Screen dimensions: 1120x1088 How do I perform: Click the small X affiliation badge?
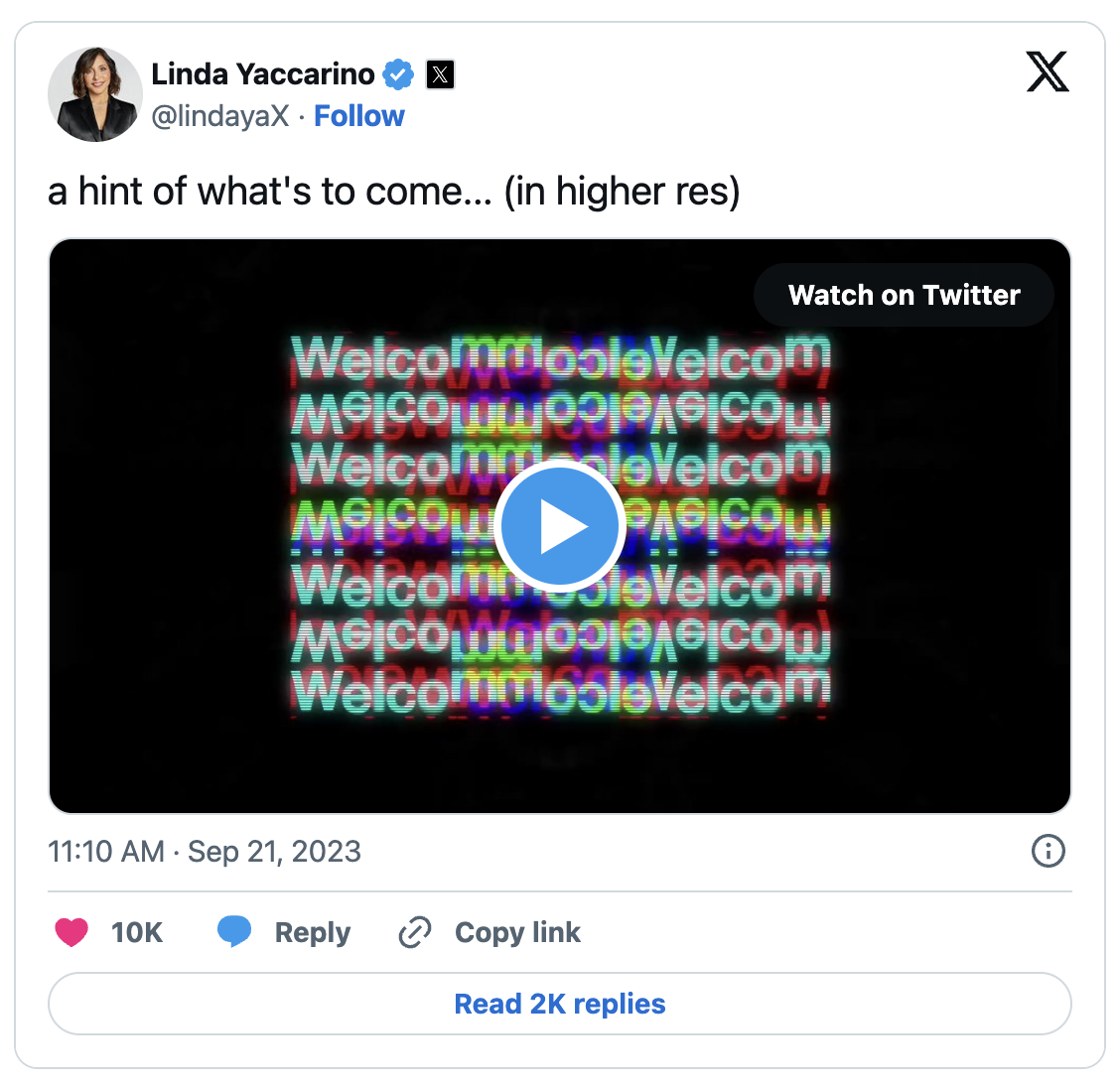click(440, 74)
